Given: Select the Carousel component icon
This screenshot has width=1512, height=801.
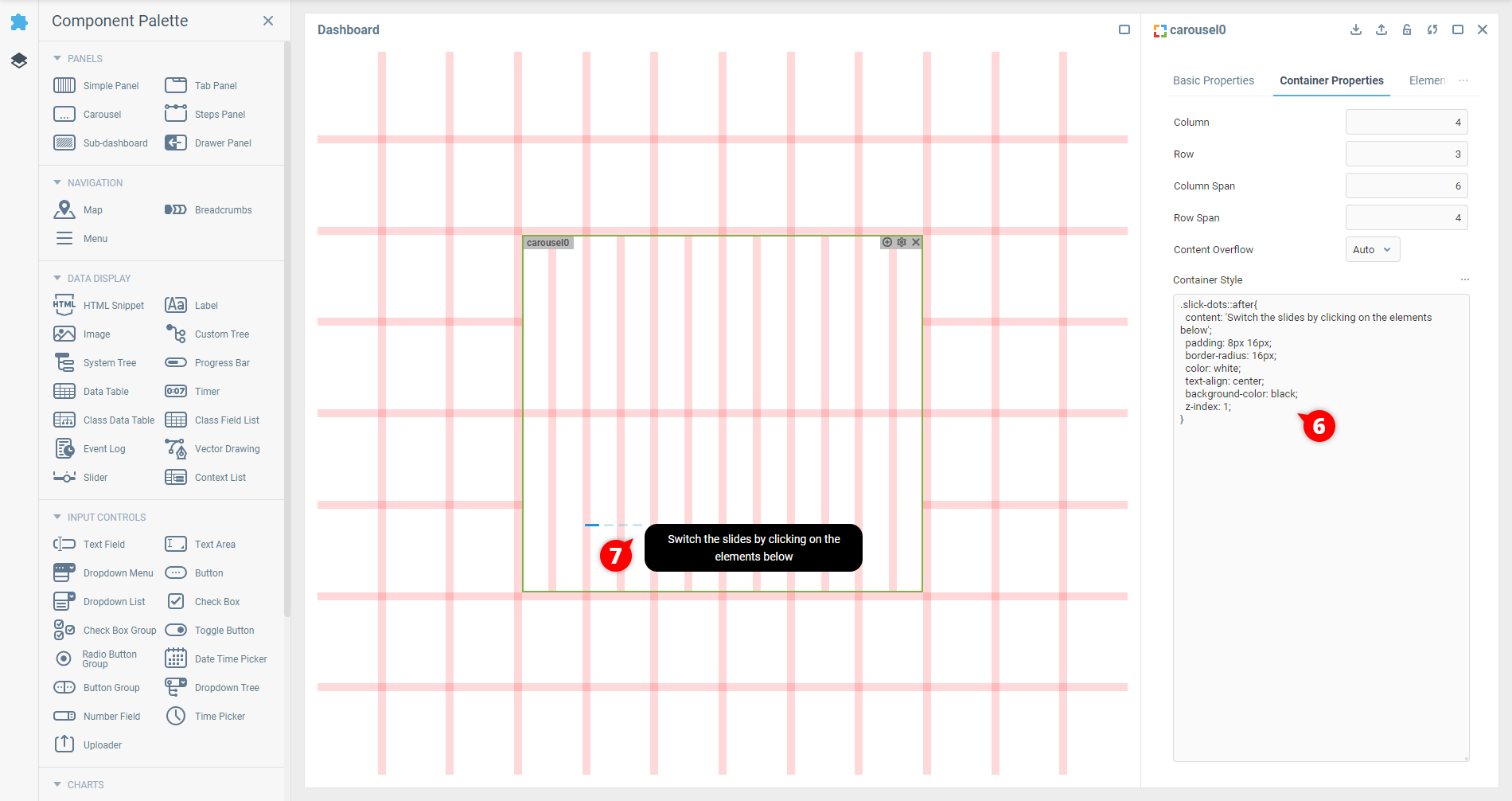Looking at the screenshot, I should pyautogui.click(x=64, y=115).
